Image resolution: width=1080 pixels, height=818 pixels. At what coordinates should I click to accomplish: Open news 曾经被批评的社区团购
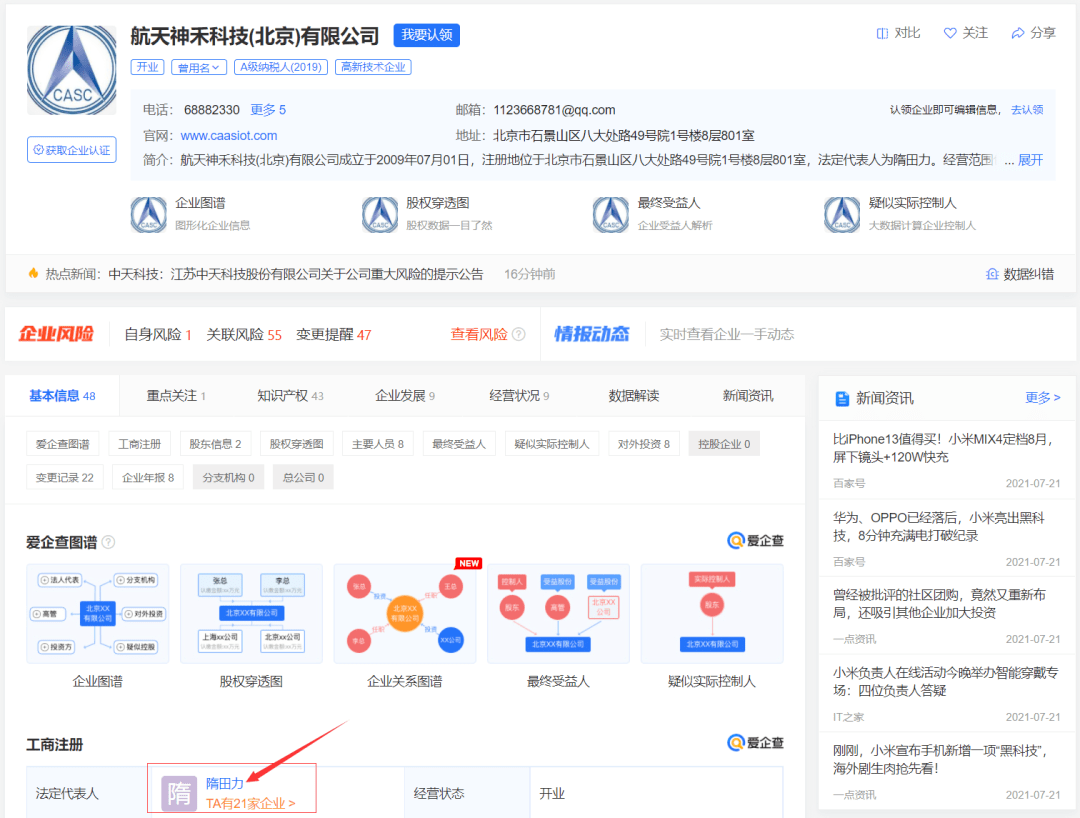[939, 604]
